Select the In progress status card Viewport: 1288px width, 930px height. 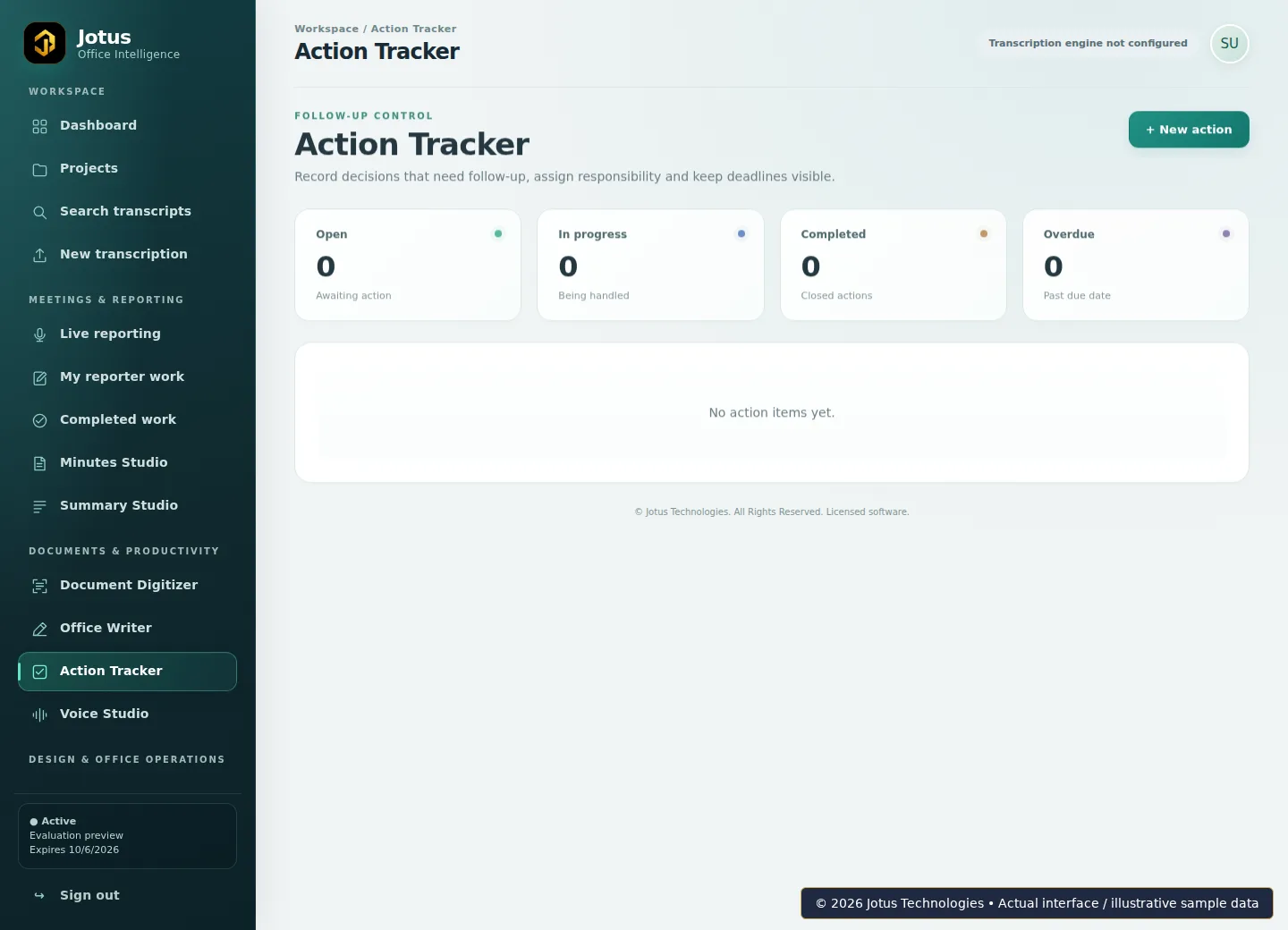(650, 265)
